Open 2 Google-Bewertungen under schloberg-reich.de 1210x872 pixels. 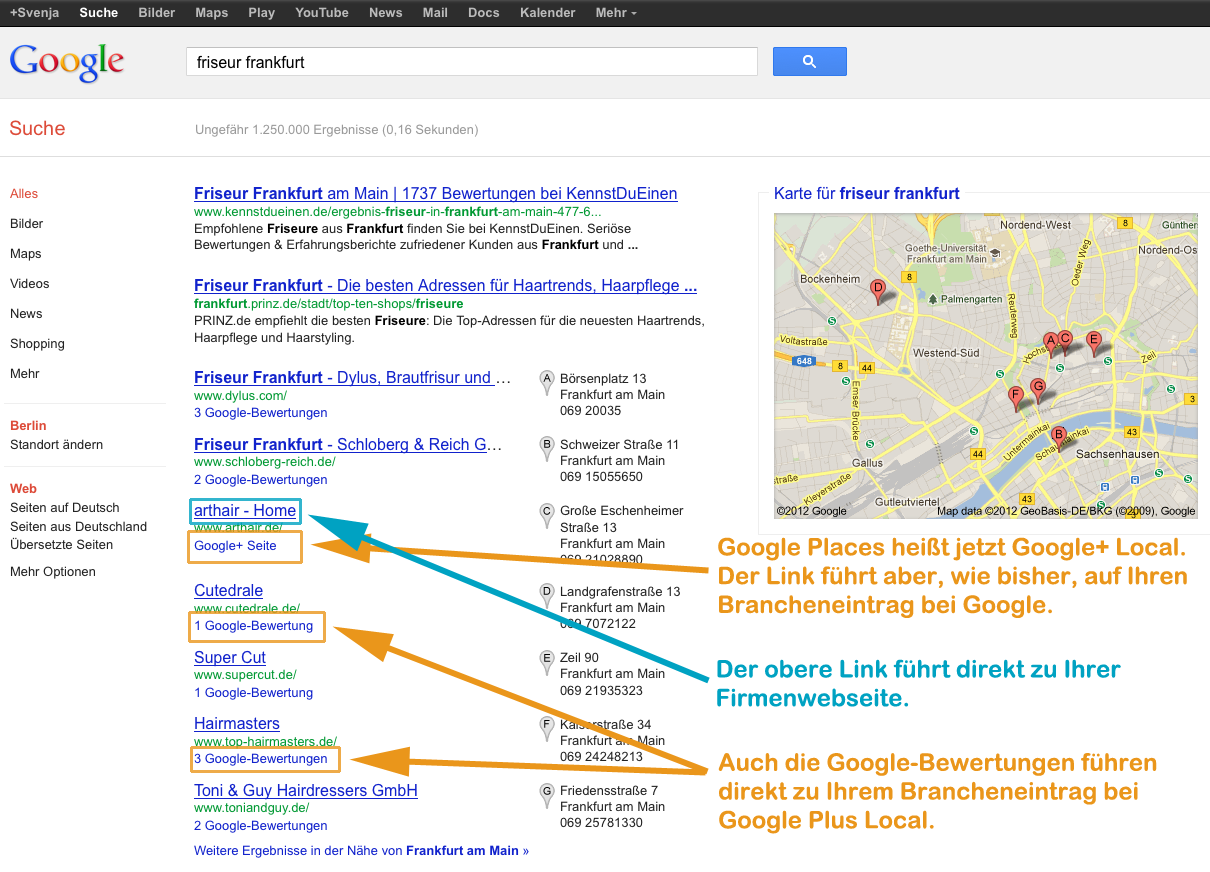261,480
